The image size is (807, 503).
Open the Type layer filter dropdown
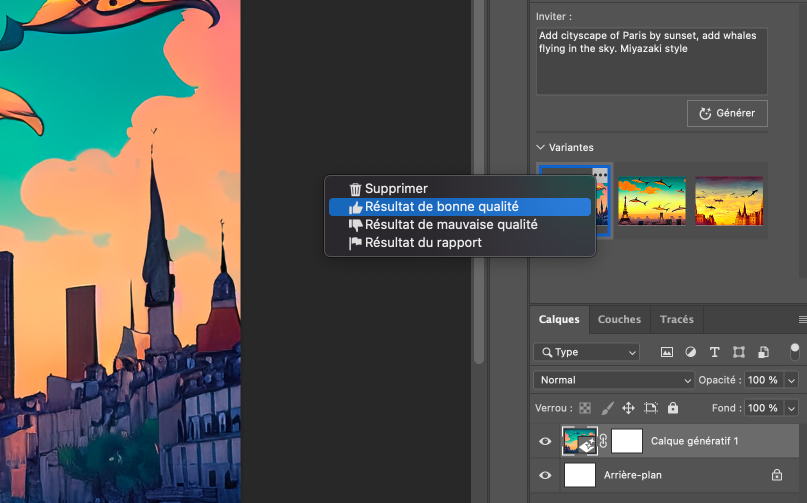click(587, 352)
